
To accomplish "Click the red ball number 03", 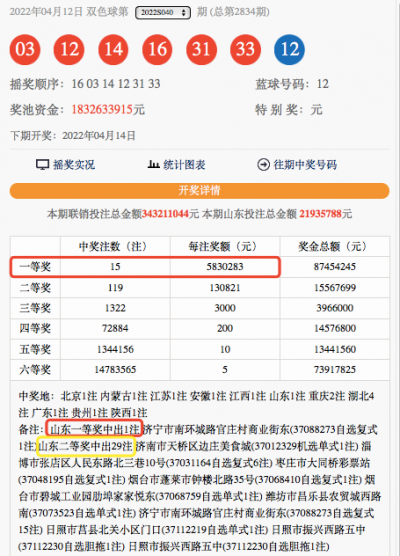I will pyautogui.click(x=25, y=49).
